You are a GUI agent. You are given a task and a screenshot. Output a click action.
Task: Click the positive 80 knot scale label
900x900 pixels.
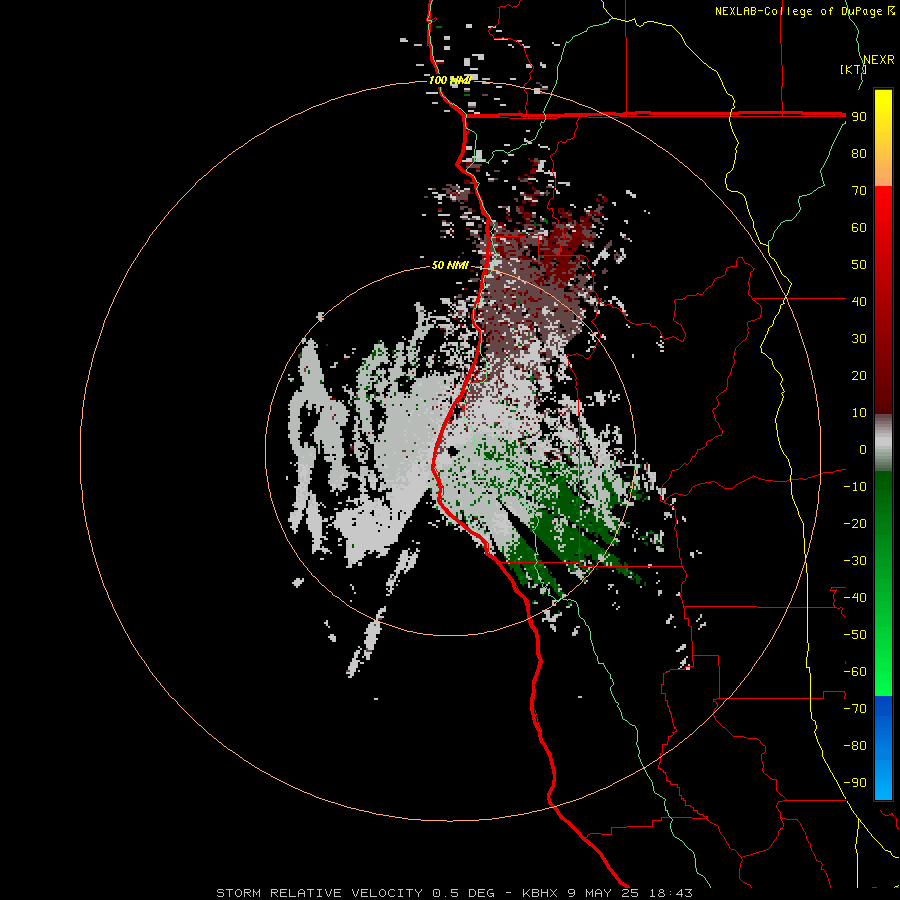coord(859,154)
